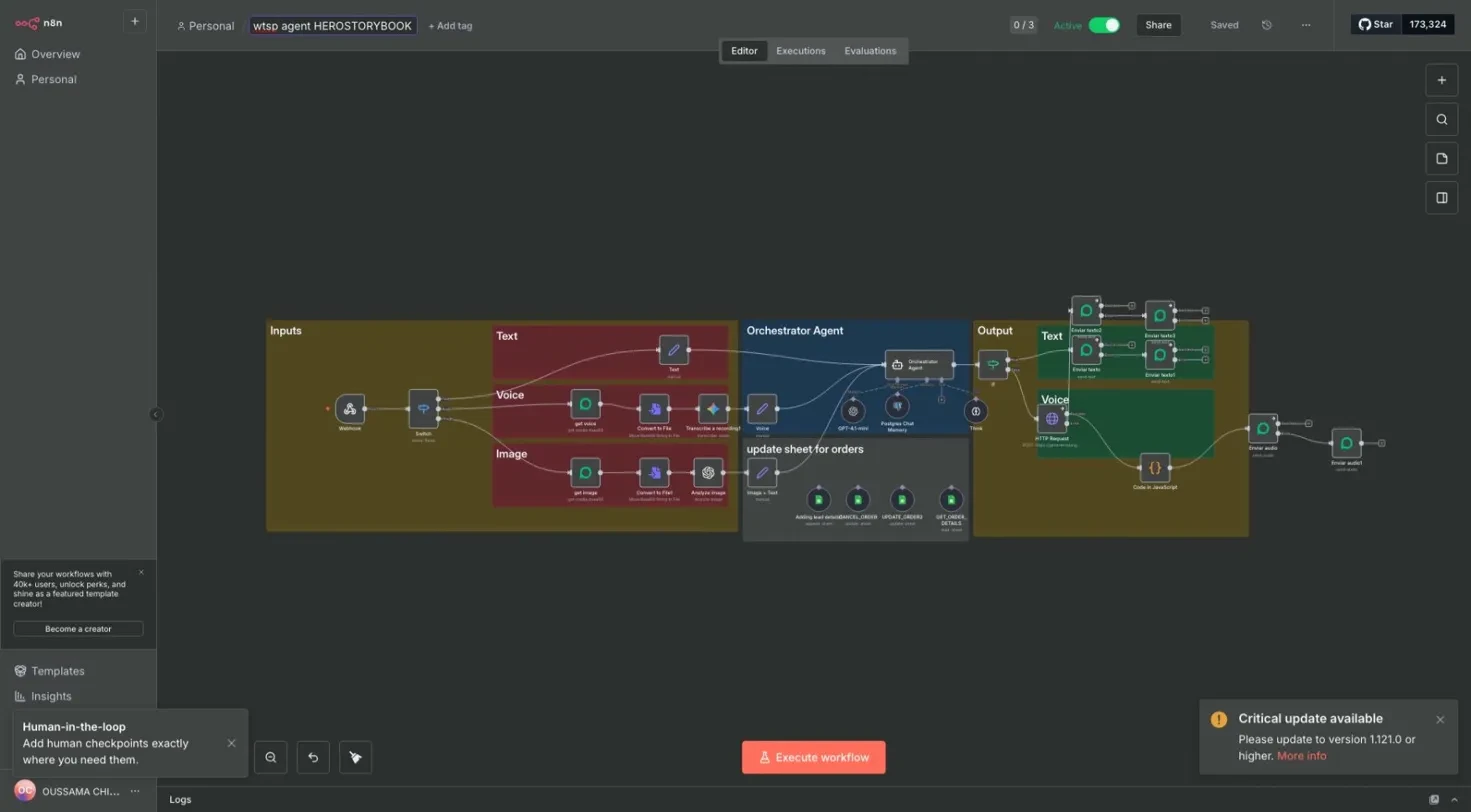The height and width of the screenshot is (812, 1471).
Task: Select the Think tool node
Action: click(976, 411)
